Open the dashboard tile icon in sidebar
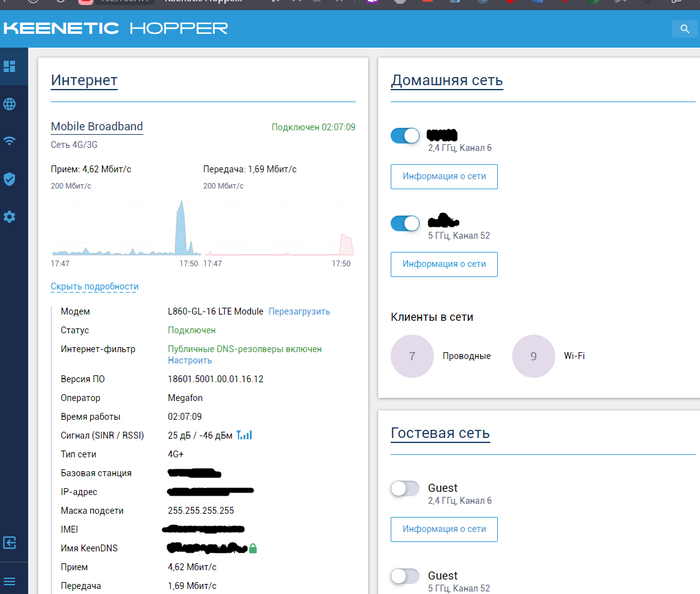The height and width of the screenshot is (594, 700). [x=9, y=66]
